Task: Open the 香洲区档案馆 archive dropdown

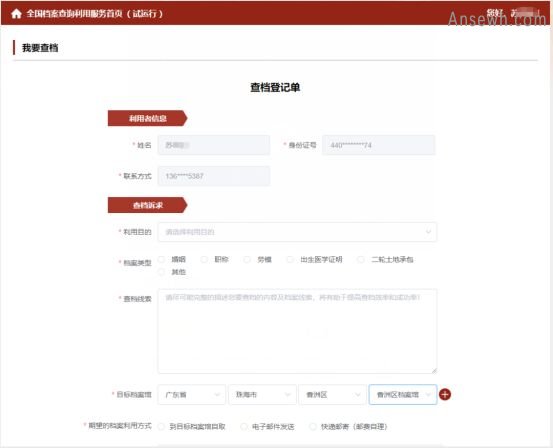Action: pyautogui.click(x=403, y=394)
